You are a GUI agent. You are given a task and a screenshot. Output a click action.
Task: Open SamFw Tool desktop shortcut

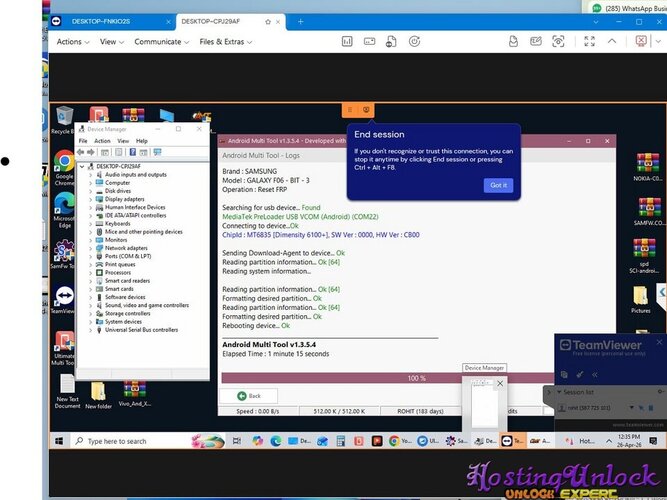(63, 254)
